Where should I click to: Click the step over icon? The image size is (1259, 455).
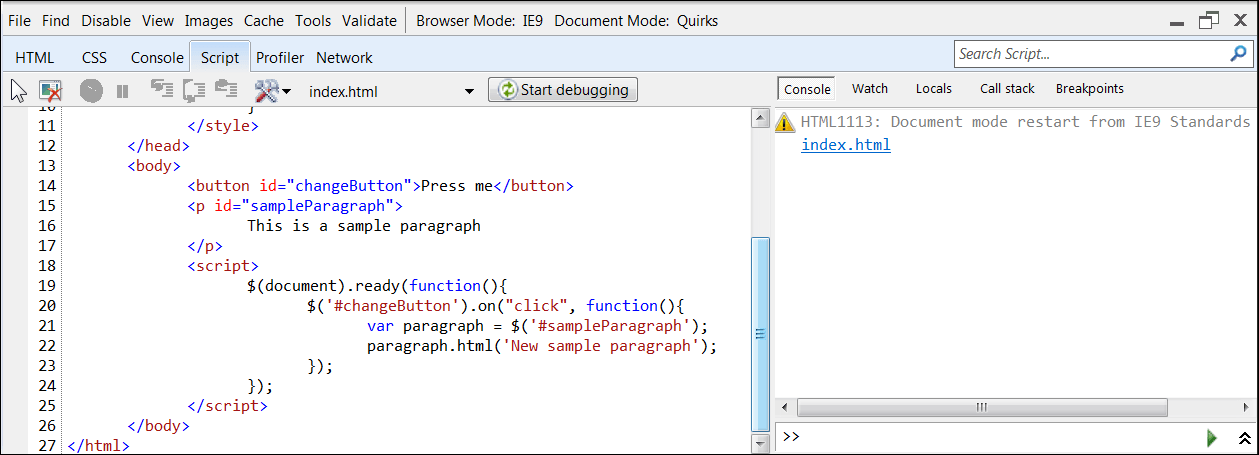(x=194, y=91)
